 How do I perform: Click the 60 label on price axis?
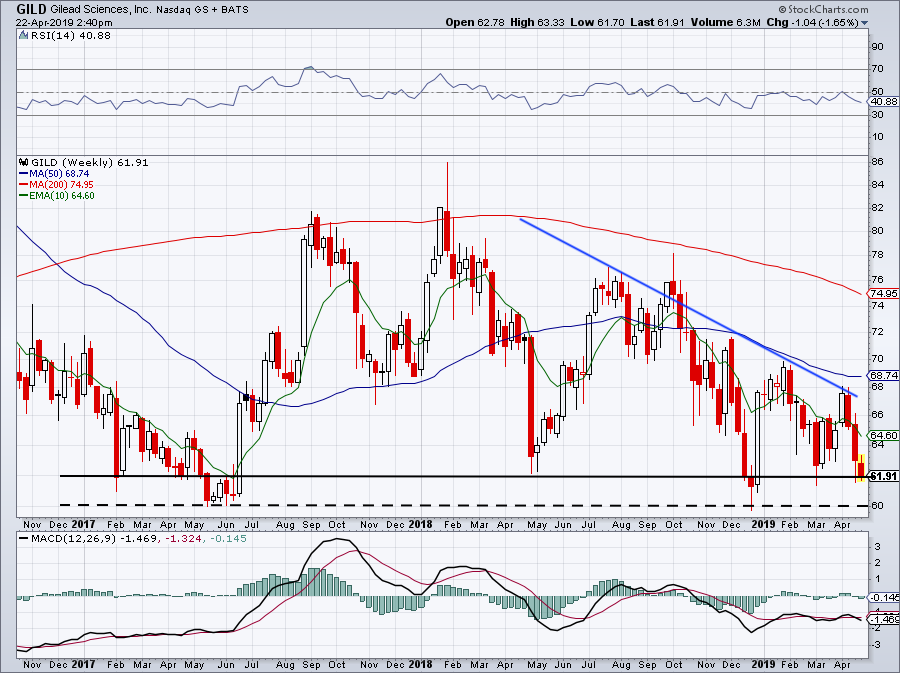coord(877,505)
